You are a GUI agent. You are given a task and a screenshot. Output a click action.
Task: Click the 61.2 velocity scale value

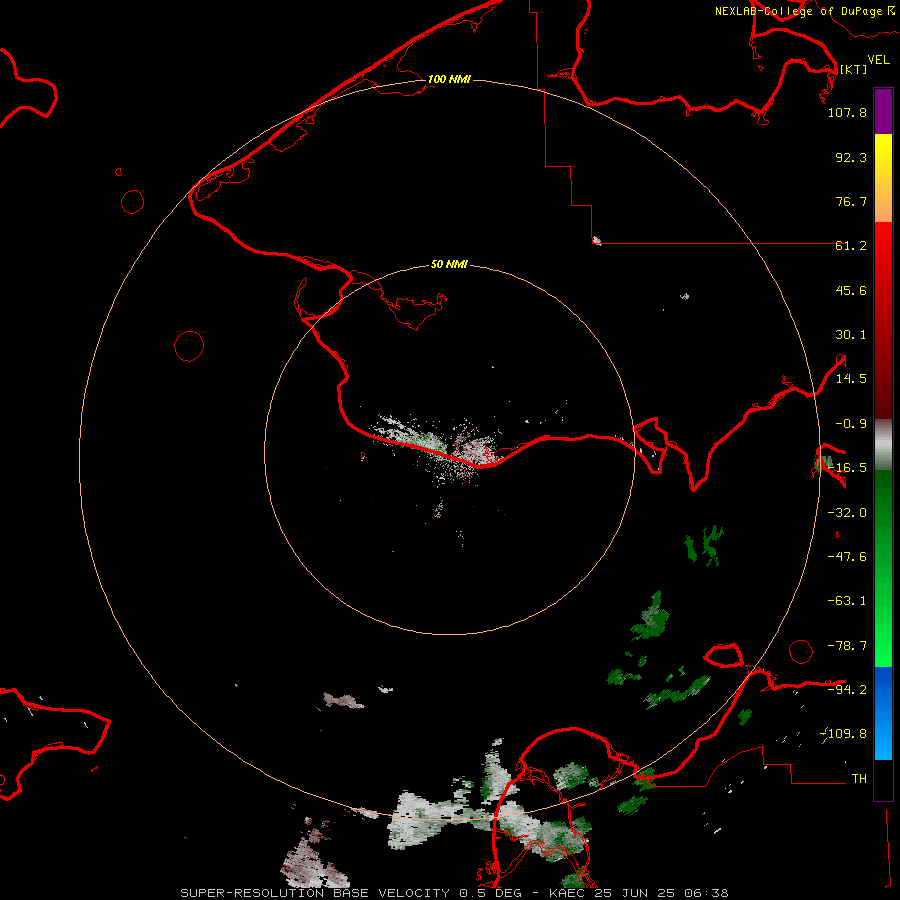[x=851, y=246]
